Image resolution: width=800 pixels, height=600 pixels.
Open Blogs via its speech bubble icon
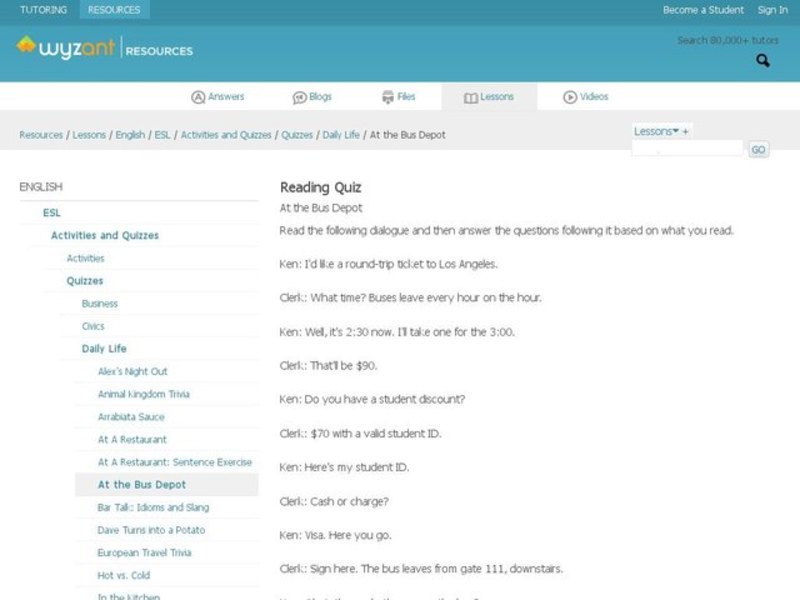point(300,97)
